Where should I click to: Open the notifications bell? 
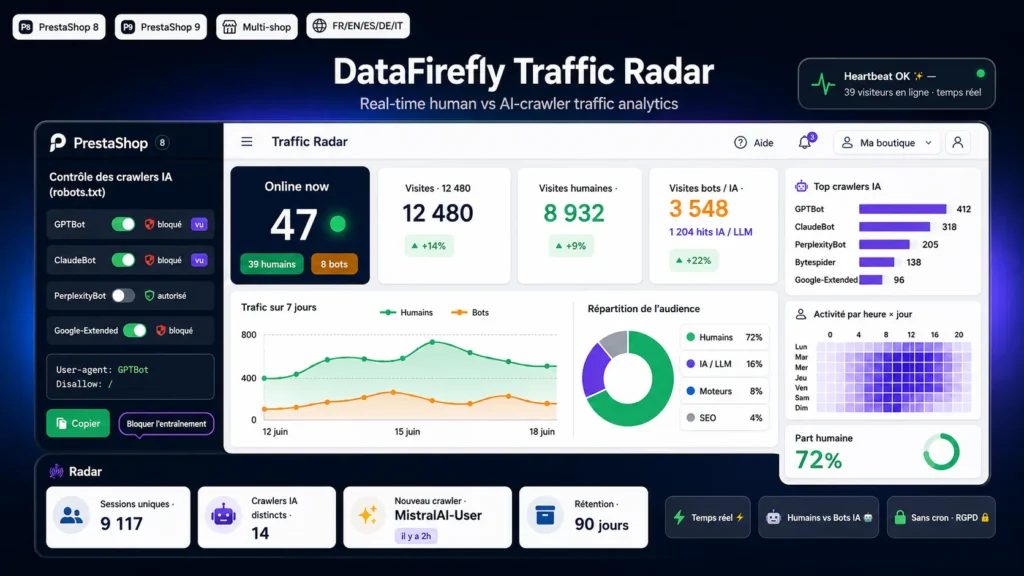click(x=805, y=142)
